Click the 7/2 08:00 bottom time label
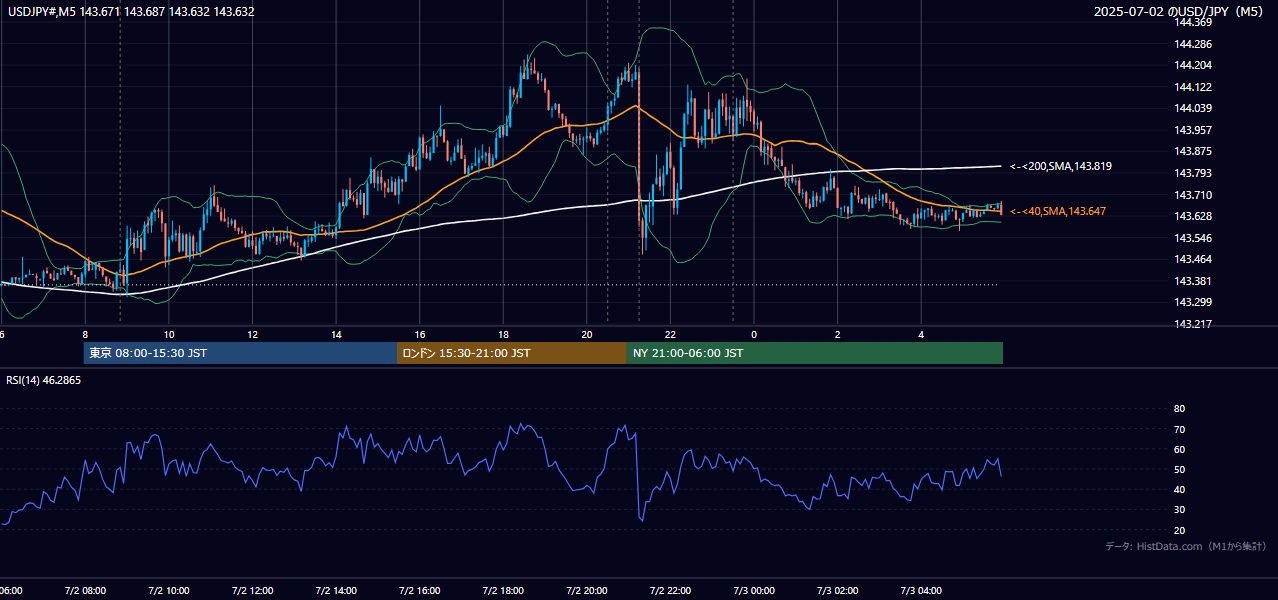This screenshot has height=600, width=1278. point(85,591)
